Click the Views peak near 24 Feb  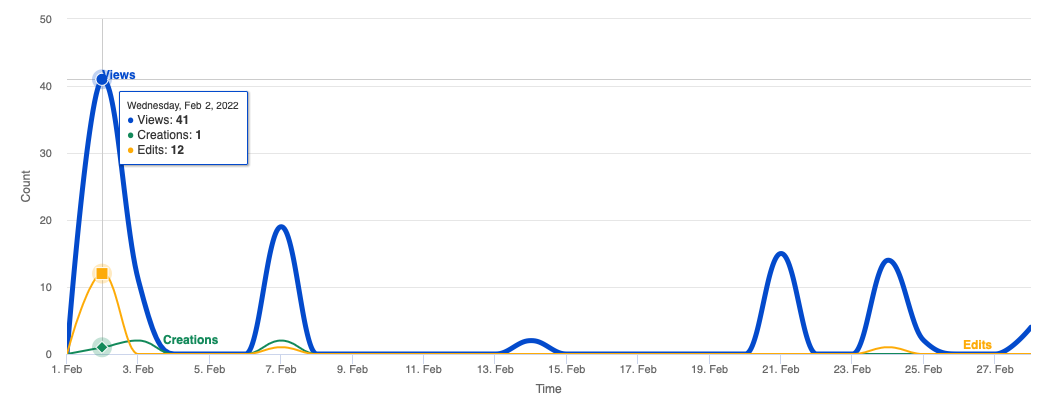tap(887, 260)
